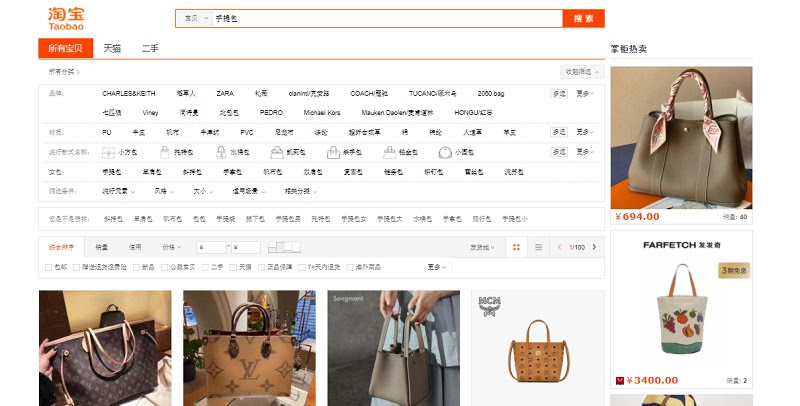Select the 小圆包 round bag style icon
The image size is (800, 406).
(445, 152)
